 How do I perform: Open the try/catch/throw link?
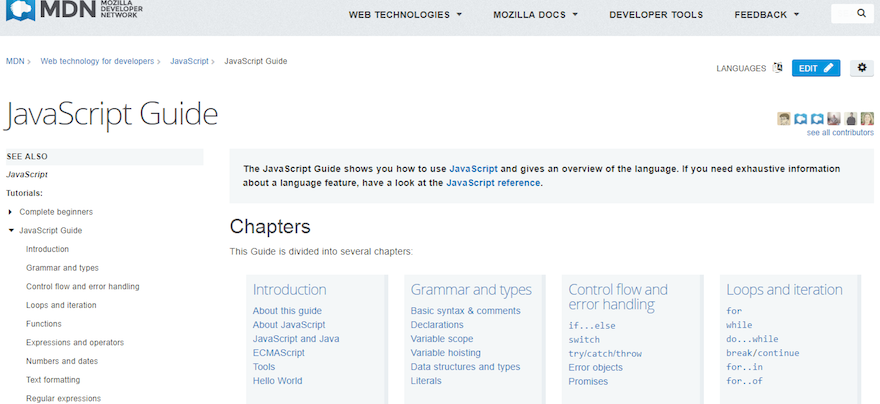(x=605, y=354)
